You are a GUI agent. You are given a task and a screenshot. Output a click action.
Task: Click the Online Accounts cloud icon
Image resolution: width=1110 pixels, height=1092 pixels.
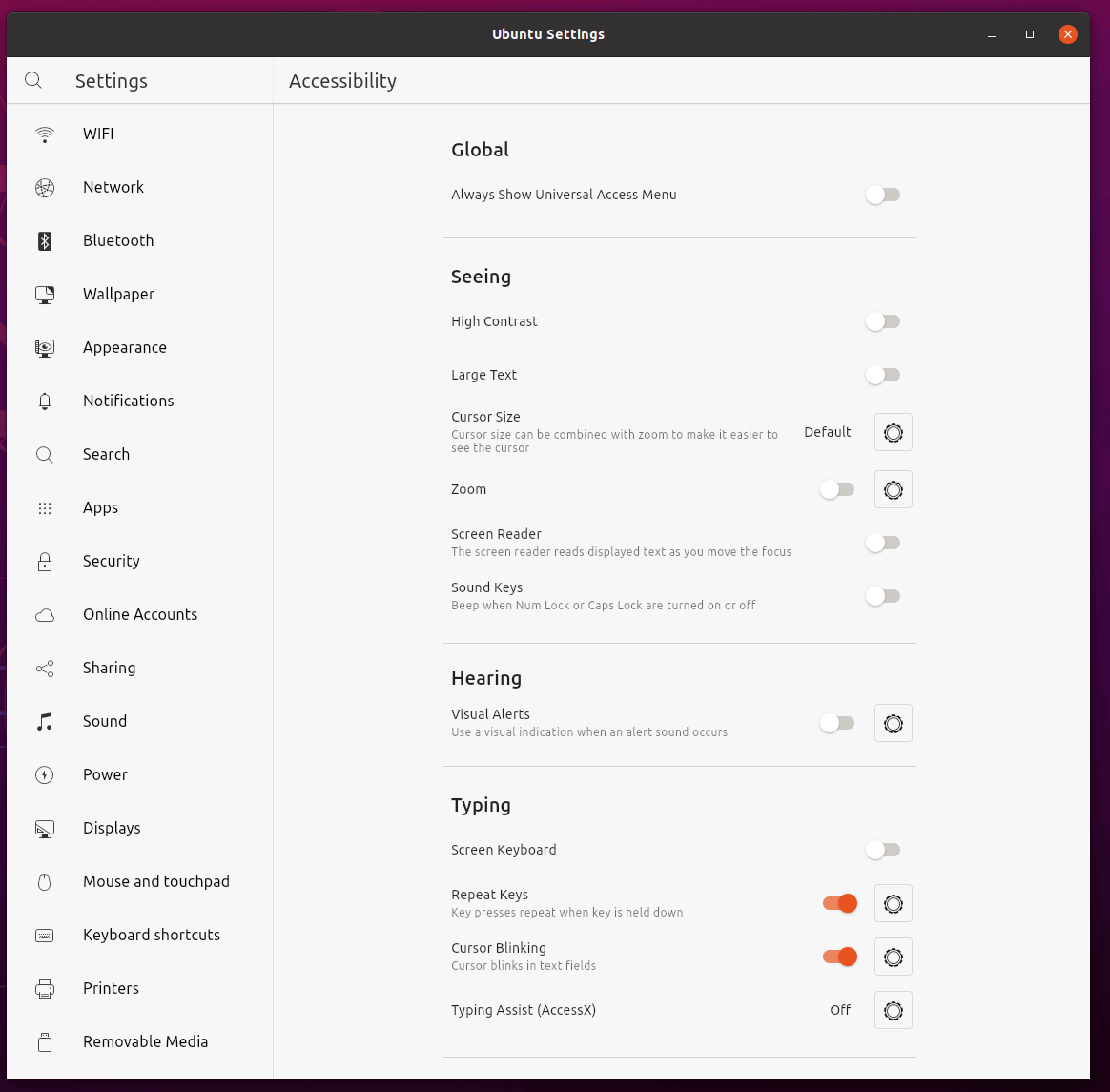[45, 615]
